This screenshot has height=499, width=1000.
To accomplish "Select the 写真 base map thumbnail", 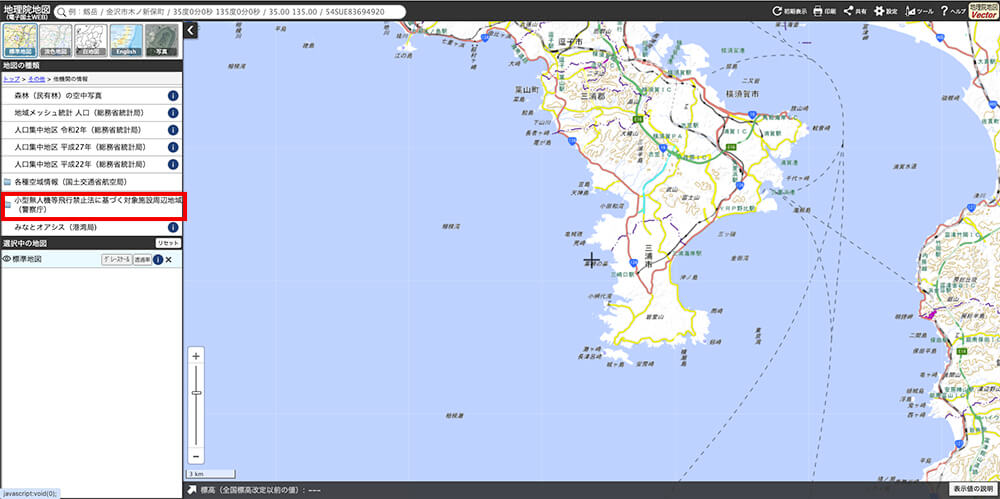I will [161, 40].
